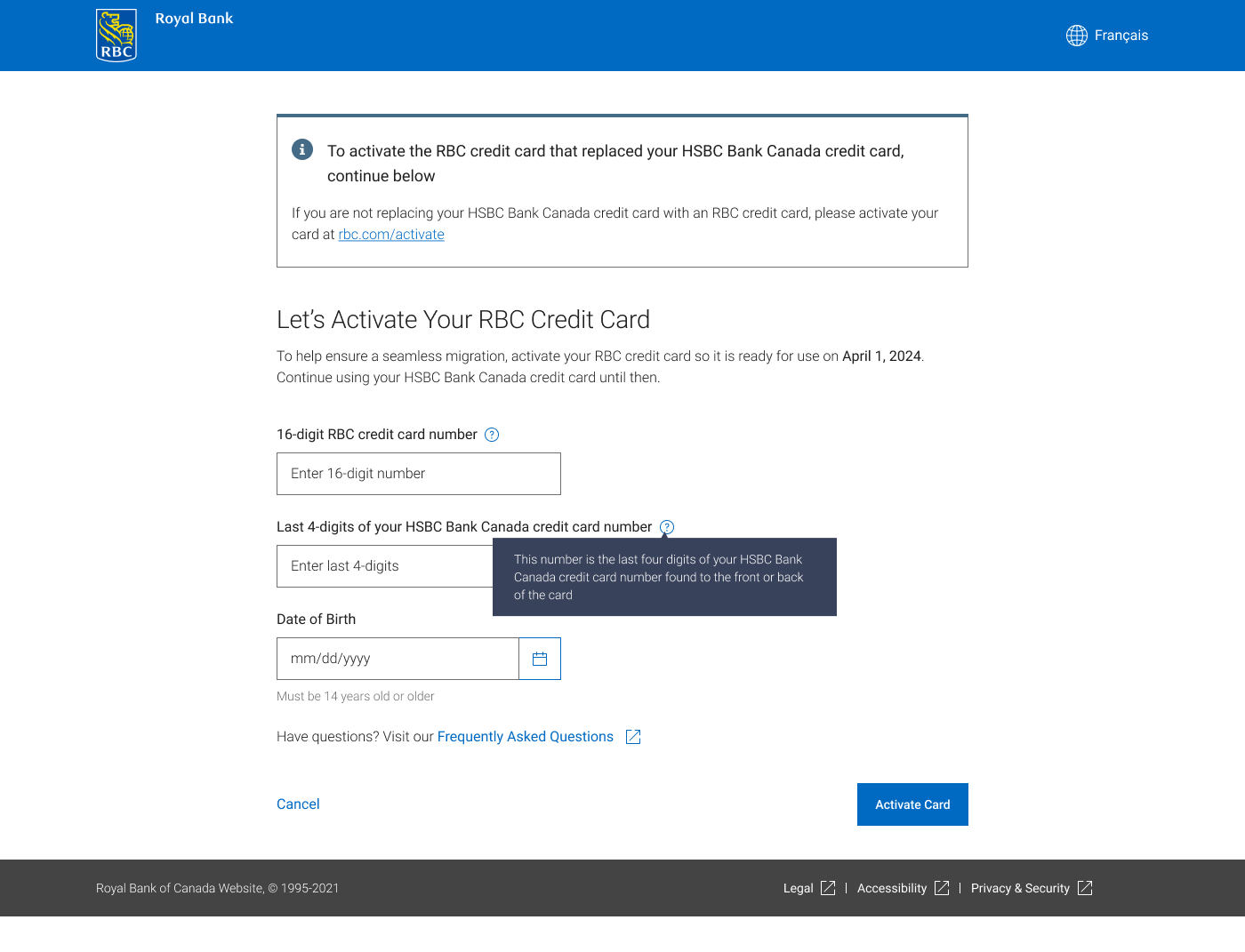Click 'Let's Activate Your RBC Credit Card' heading

click(463, 320)
